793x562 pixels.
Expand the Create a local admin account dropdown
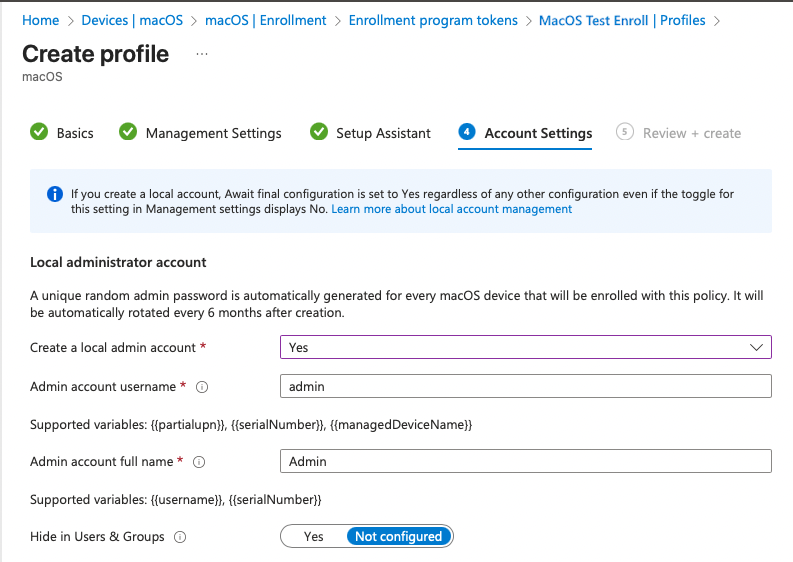click(525, 347)
